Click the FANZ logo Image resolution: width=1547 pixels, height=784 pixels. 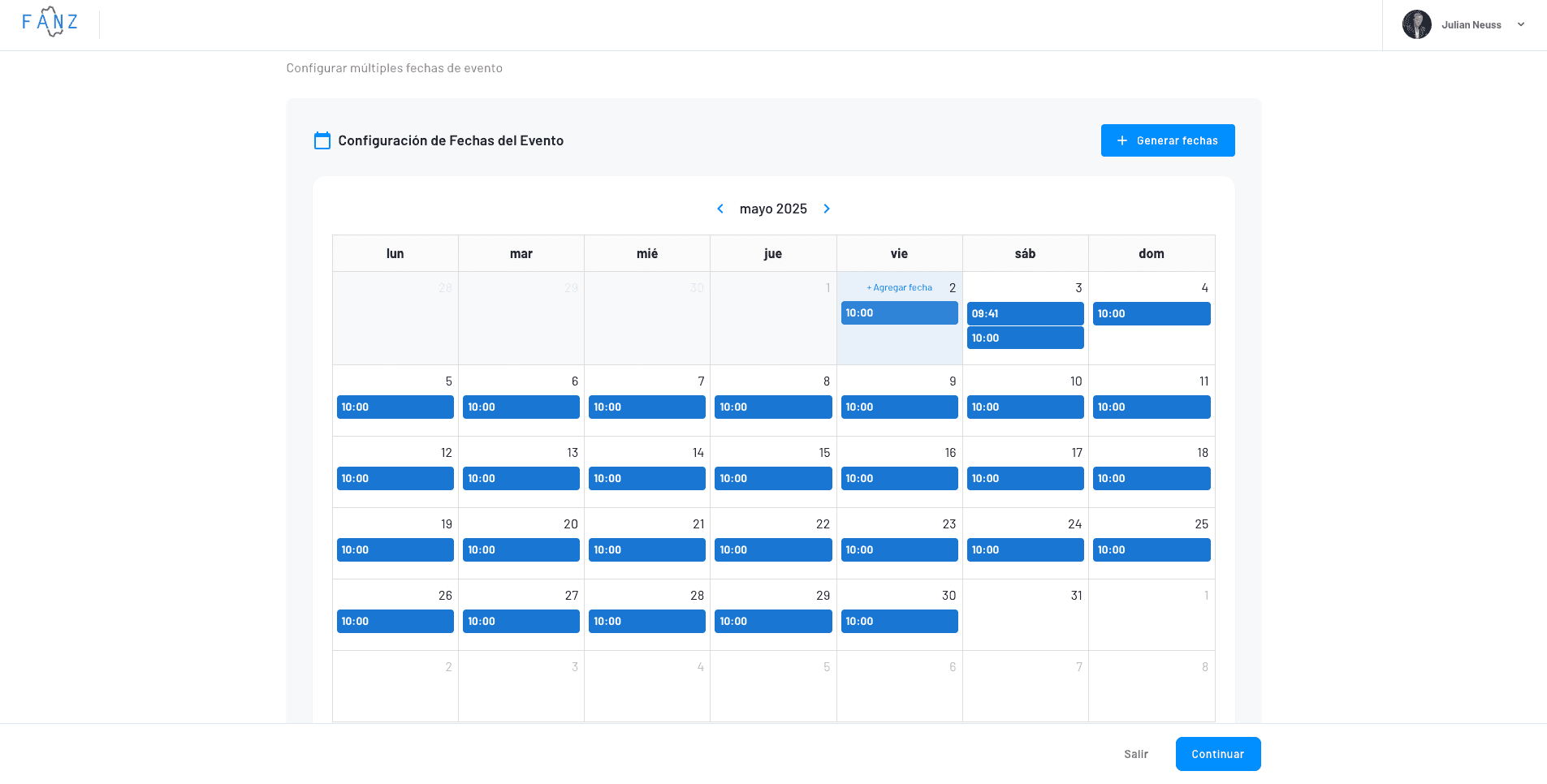50,22
